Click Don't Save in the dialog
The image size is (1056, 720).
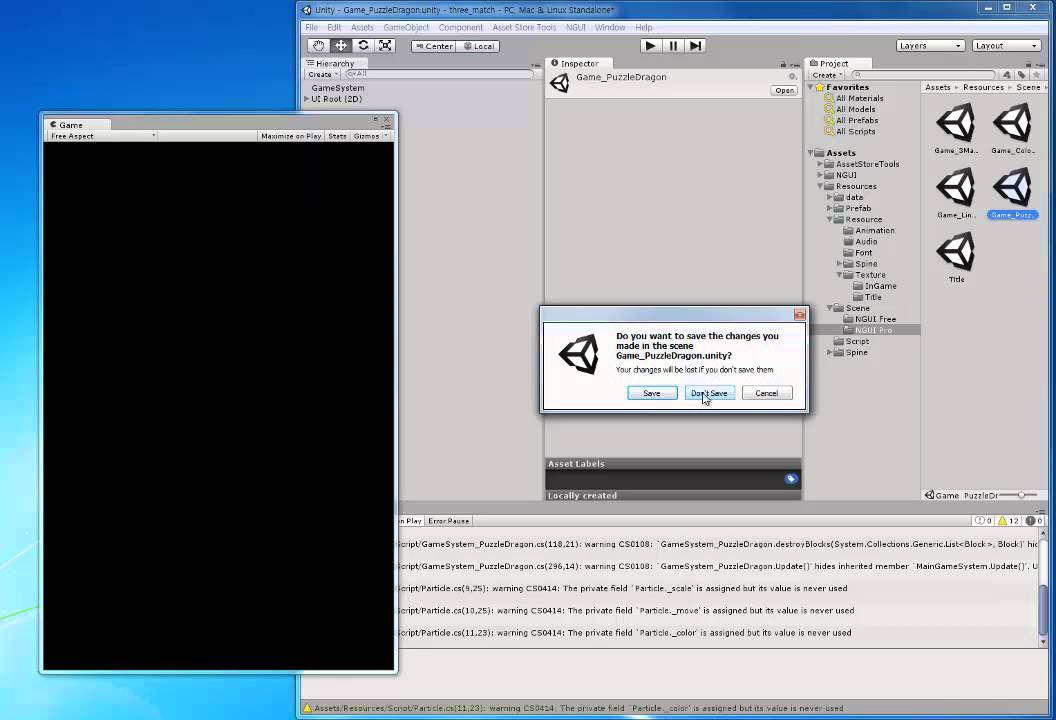(x=709, y=393)
